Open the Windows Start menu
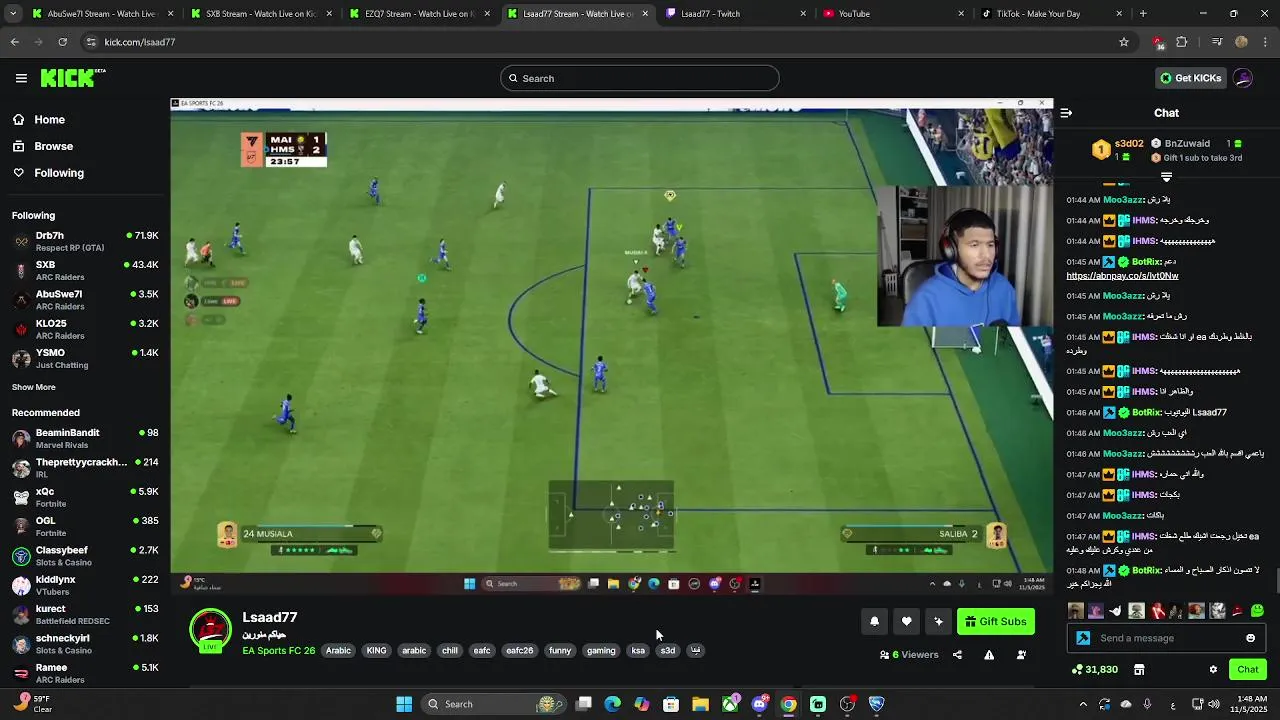1280x720 pixels. [404, 704]
